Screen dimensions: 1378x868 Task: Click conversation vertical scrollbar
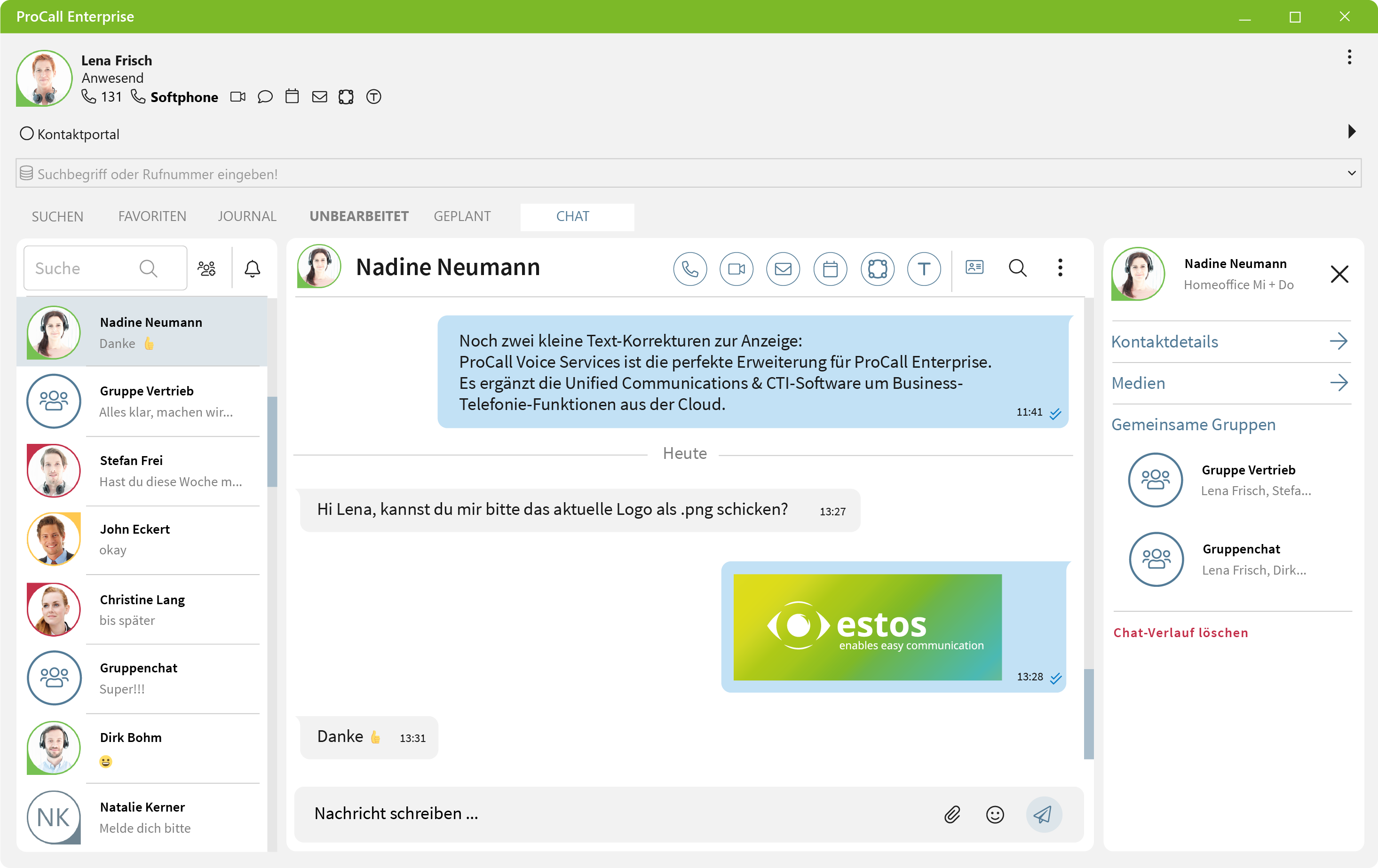1088,714
